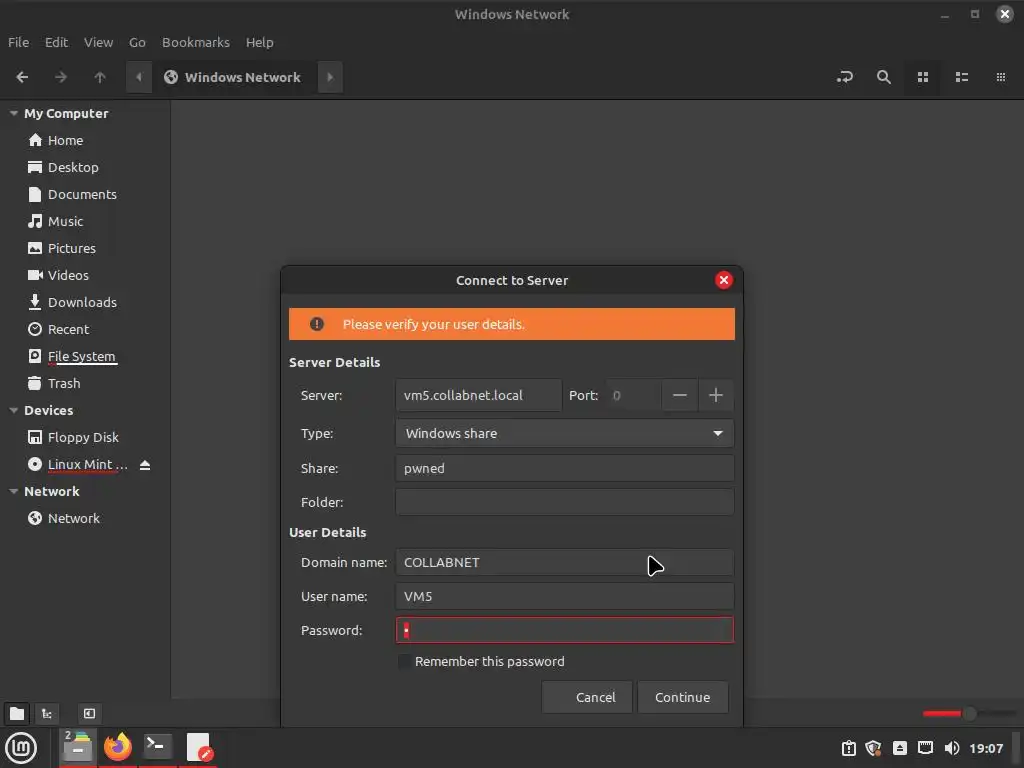The width and height of the screenshot is (1024, 768).
Task: Open the network tray icon
Action: point(925,748)
